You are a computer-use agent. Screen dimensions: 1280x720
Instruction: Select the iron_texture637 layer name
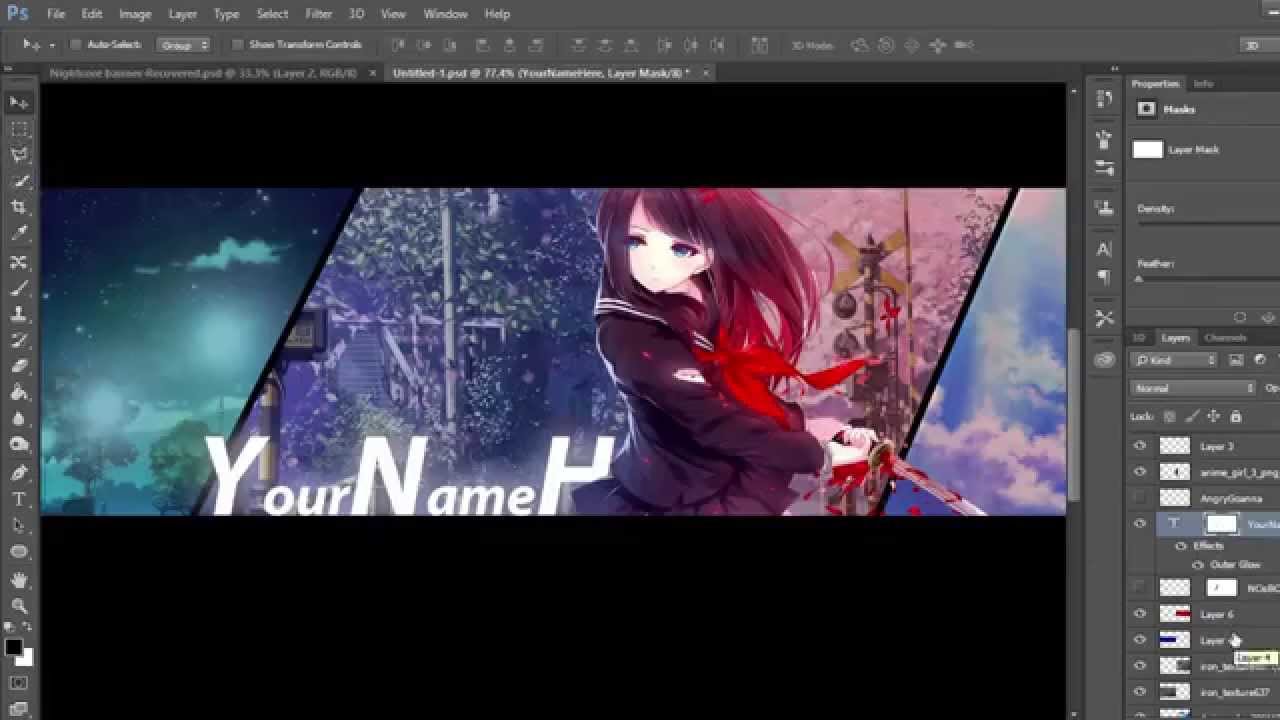(1235, 691)
